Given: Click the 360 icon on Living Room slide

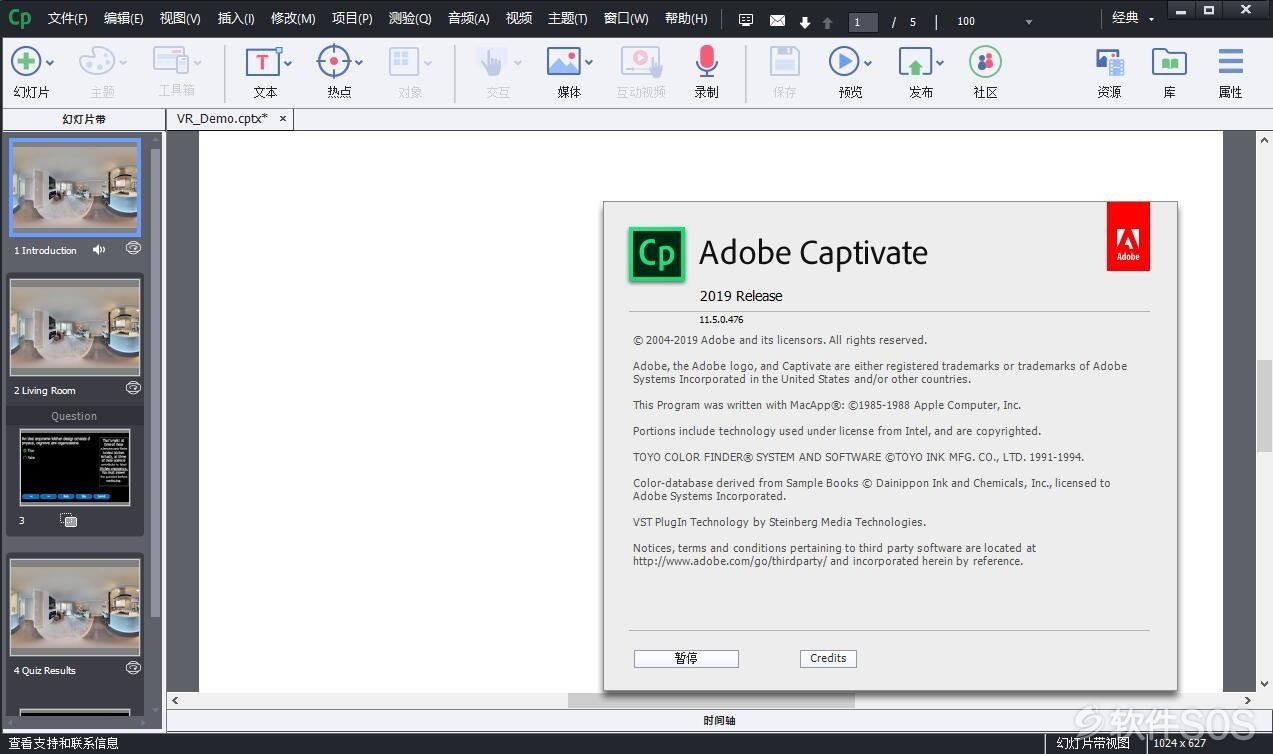Looking at the screenshot, I should [133, 388].
